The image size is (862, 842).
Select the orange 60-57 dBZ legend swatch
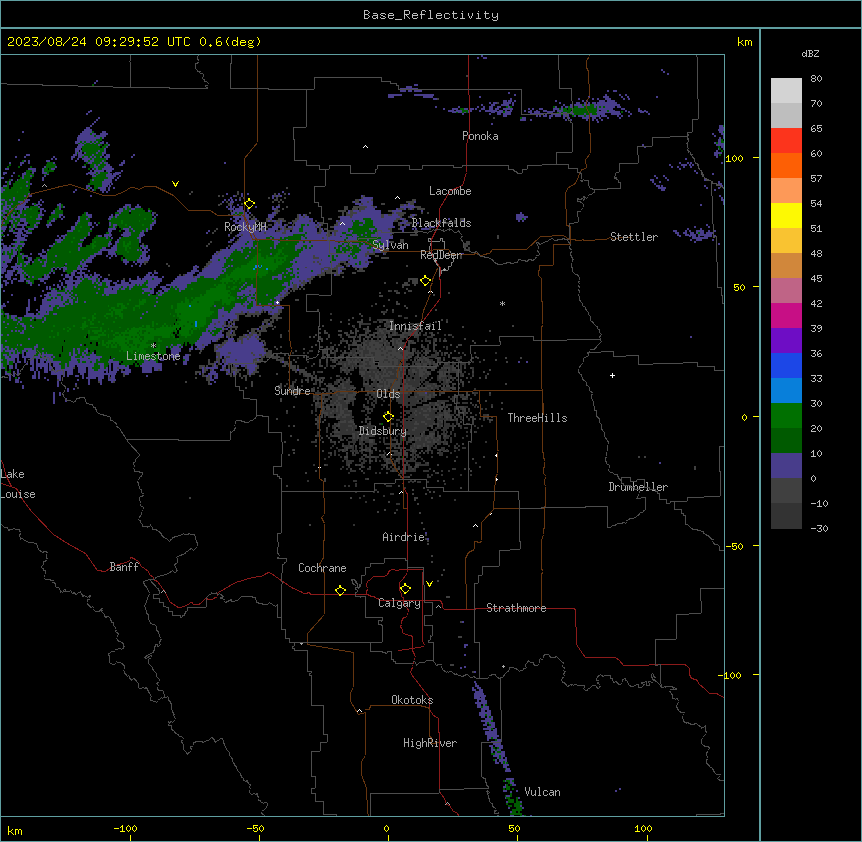pyautogui.click(x=786, y=166)
